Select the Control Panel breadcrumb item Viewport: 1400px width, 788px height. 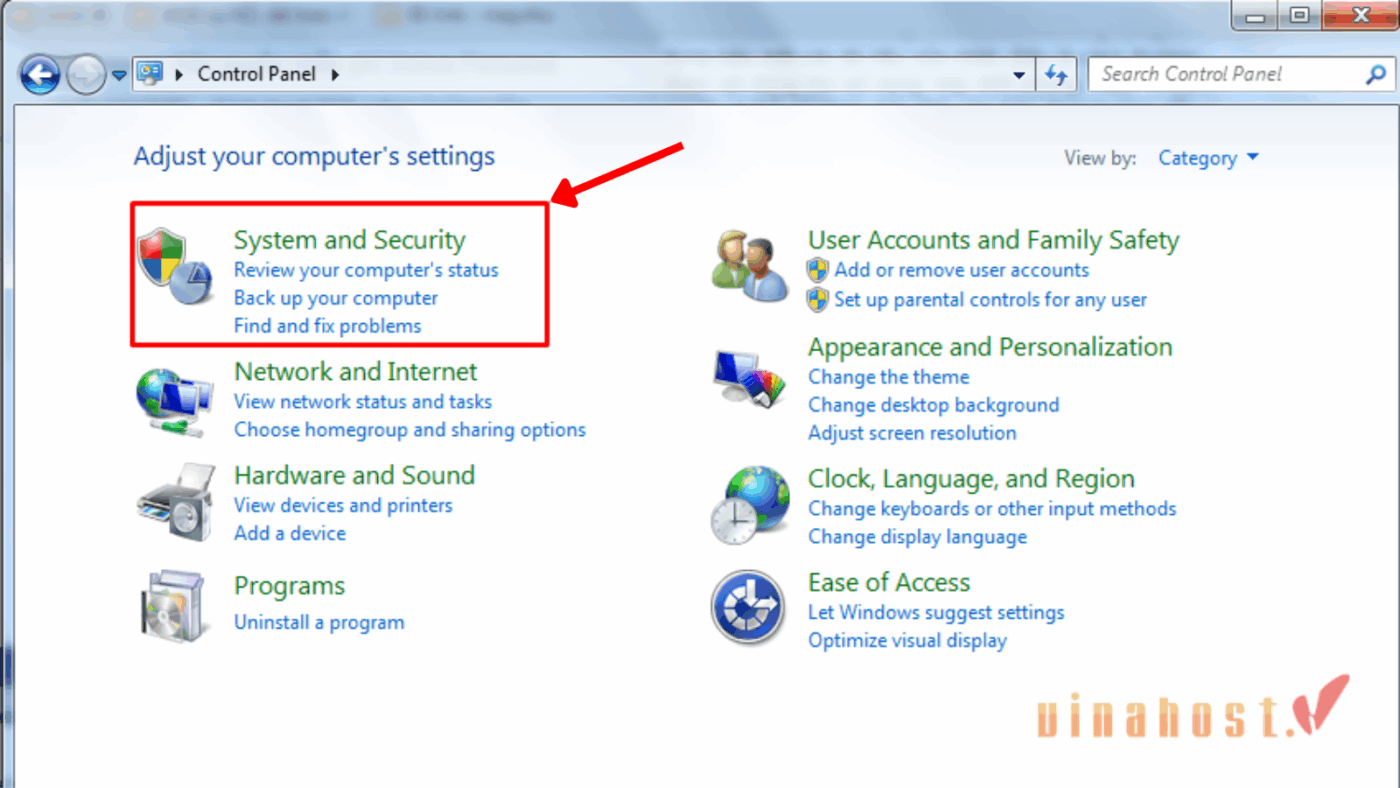tap(256, 74)
